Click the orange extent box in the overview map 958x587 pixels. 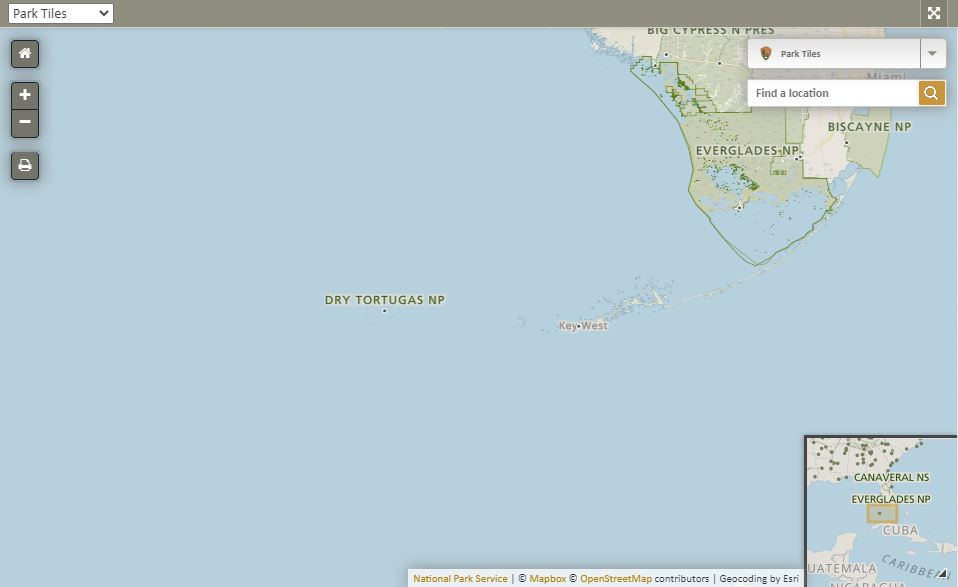pos(881,513)
